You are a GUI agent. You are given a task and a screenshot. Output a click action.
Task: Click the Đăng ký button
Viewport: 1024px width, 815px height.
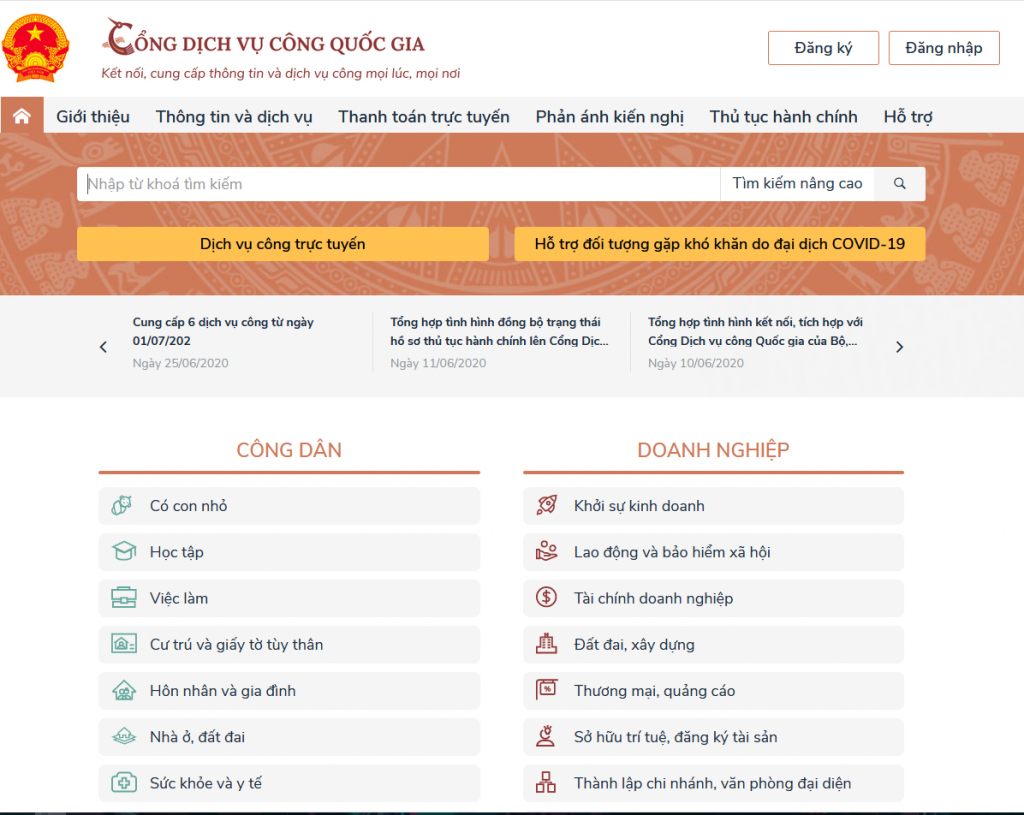tap(823, 48)
